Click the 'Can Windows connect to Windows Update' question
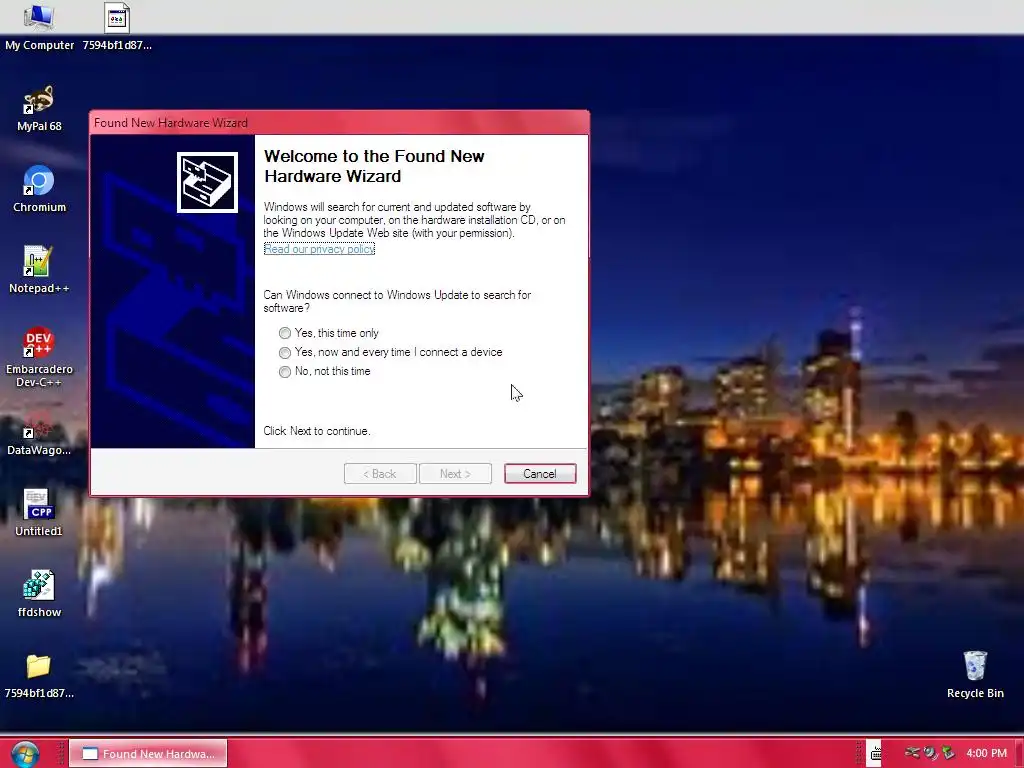The width and height of the screenshot is (1024, 768). pyautogui.click(x=397, y=301)
